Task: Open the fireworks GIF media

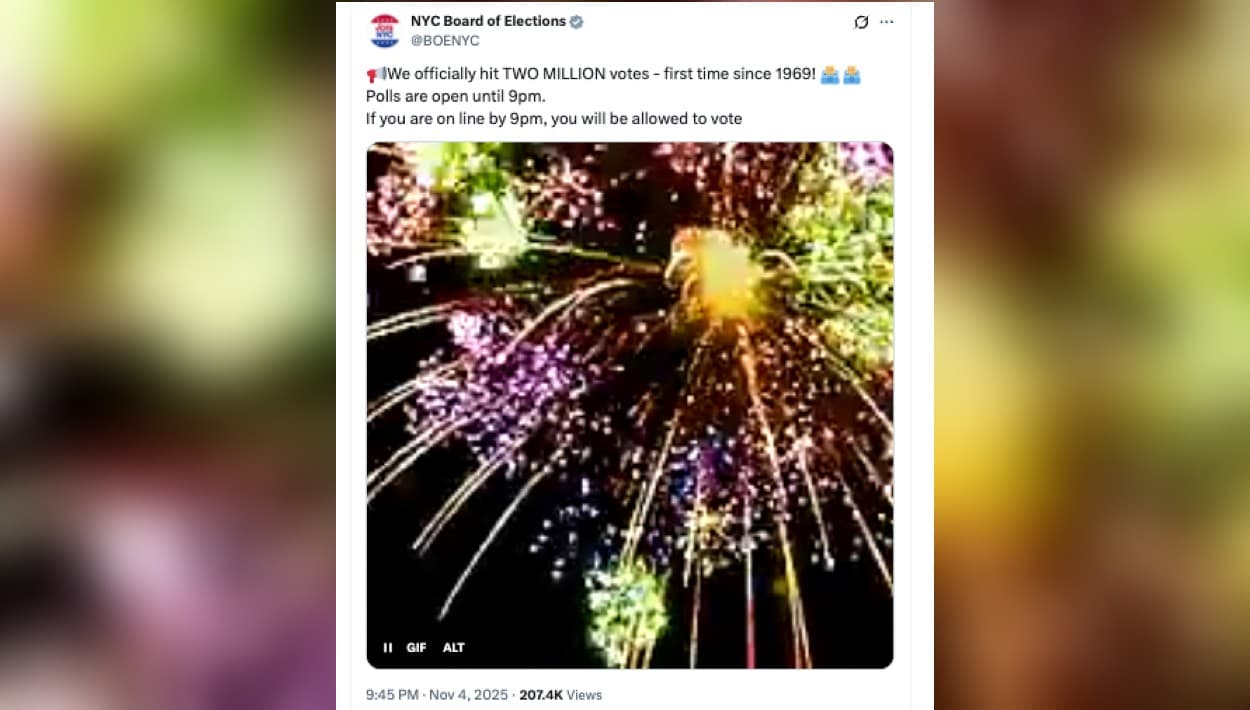Action: pos(630,405)
